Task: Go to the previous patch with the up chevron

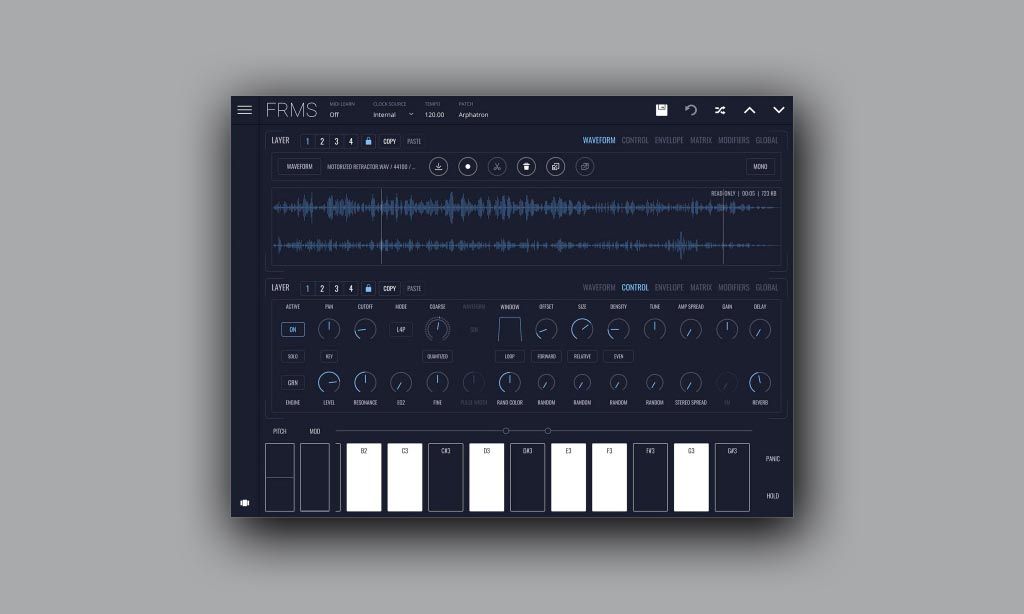Action: click(x=749, y=110)
